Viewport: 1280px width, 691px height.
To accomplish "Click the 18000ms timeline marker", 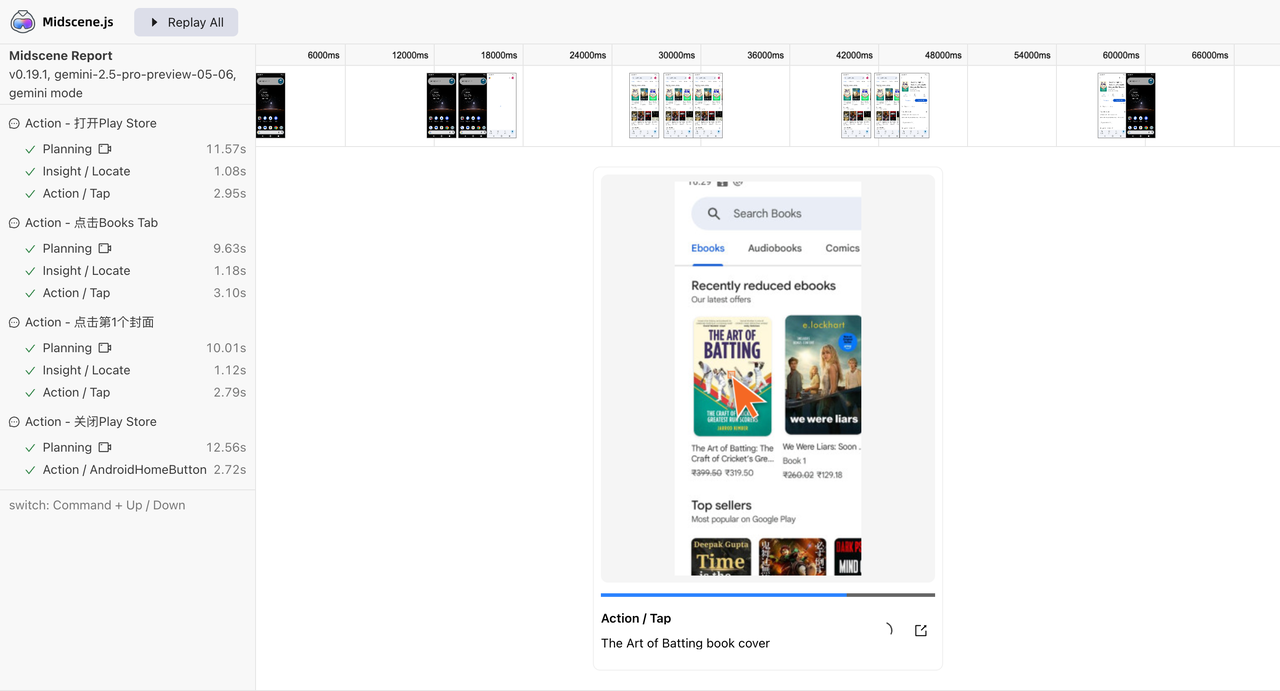I will 499,56.
